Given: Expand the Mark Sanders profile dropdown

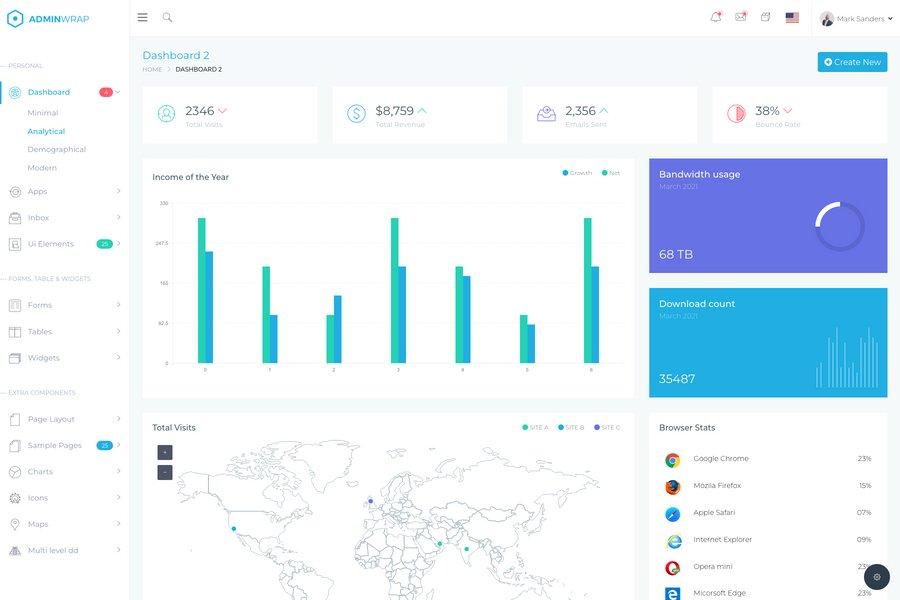Looking at the screenshot, I should click(855, 16).
